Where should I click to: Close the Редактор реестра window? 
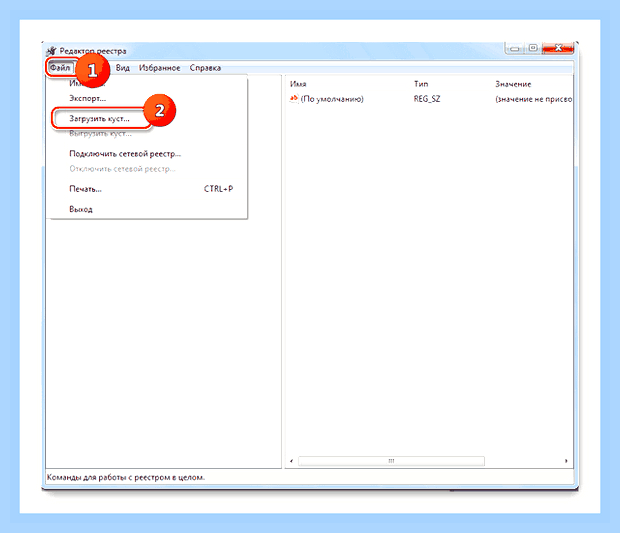point(558,48)
